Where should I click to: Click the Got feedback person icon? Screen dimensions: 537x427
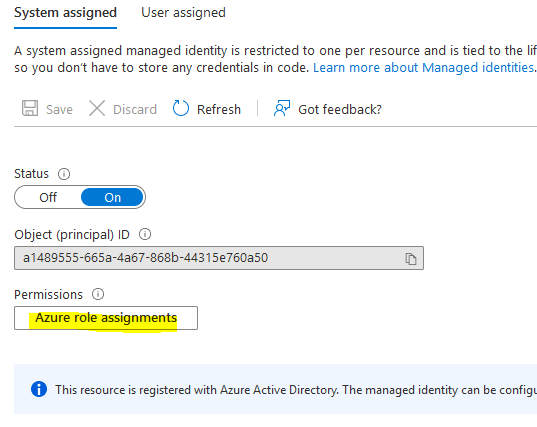(282, 109)
